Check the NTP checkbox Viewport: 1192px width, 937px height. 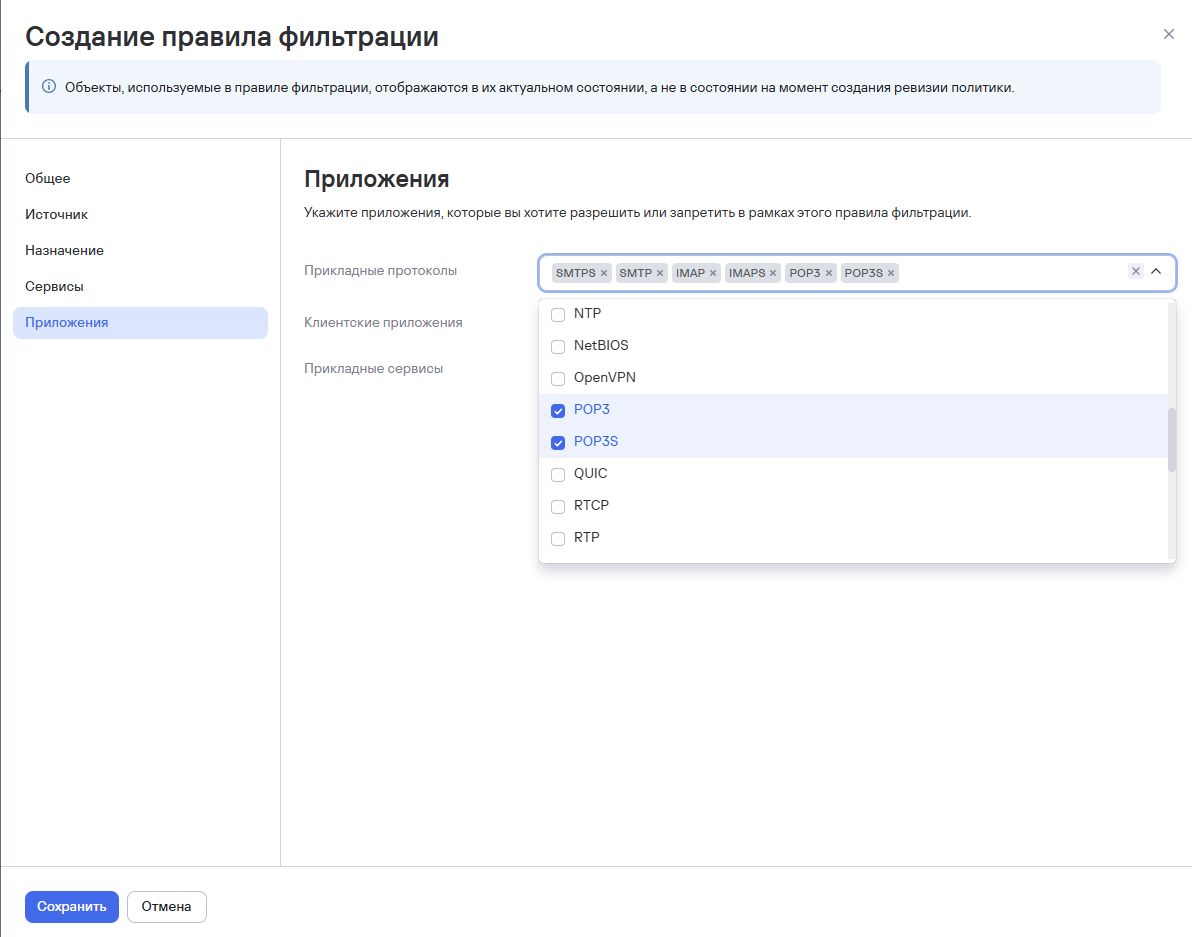558,315
